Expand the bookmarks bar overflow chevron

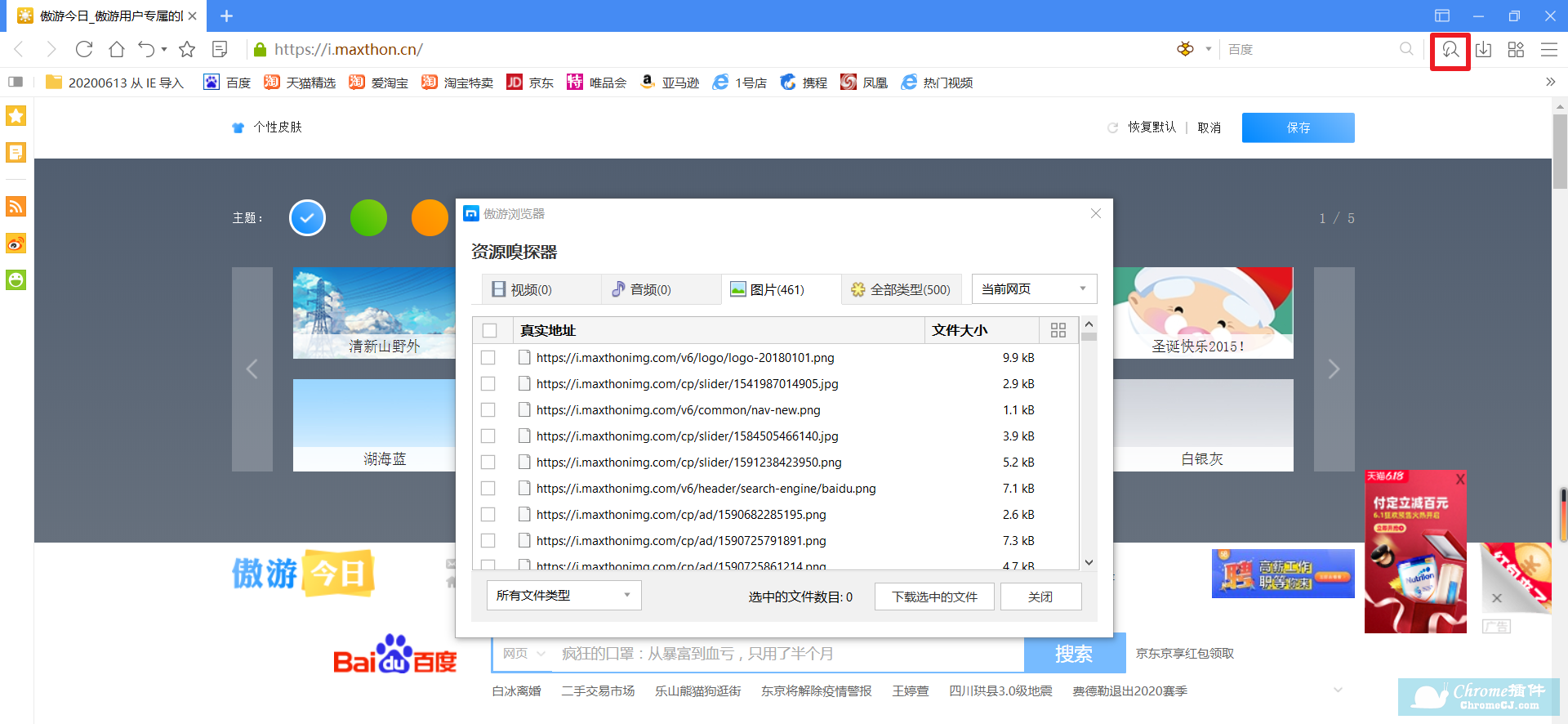[x=1550, y=82]
